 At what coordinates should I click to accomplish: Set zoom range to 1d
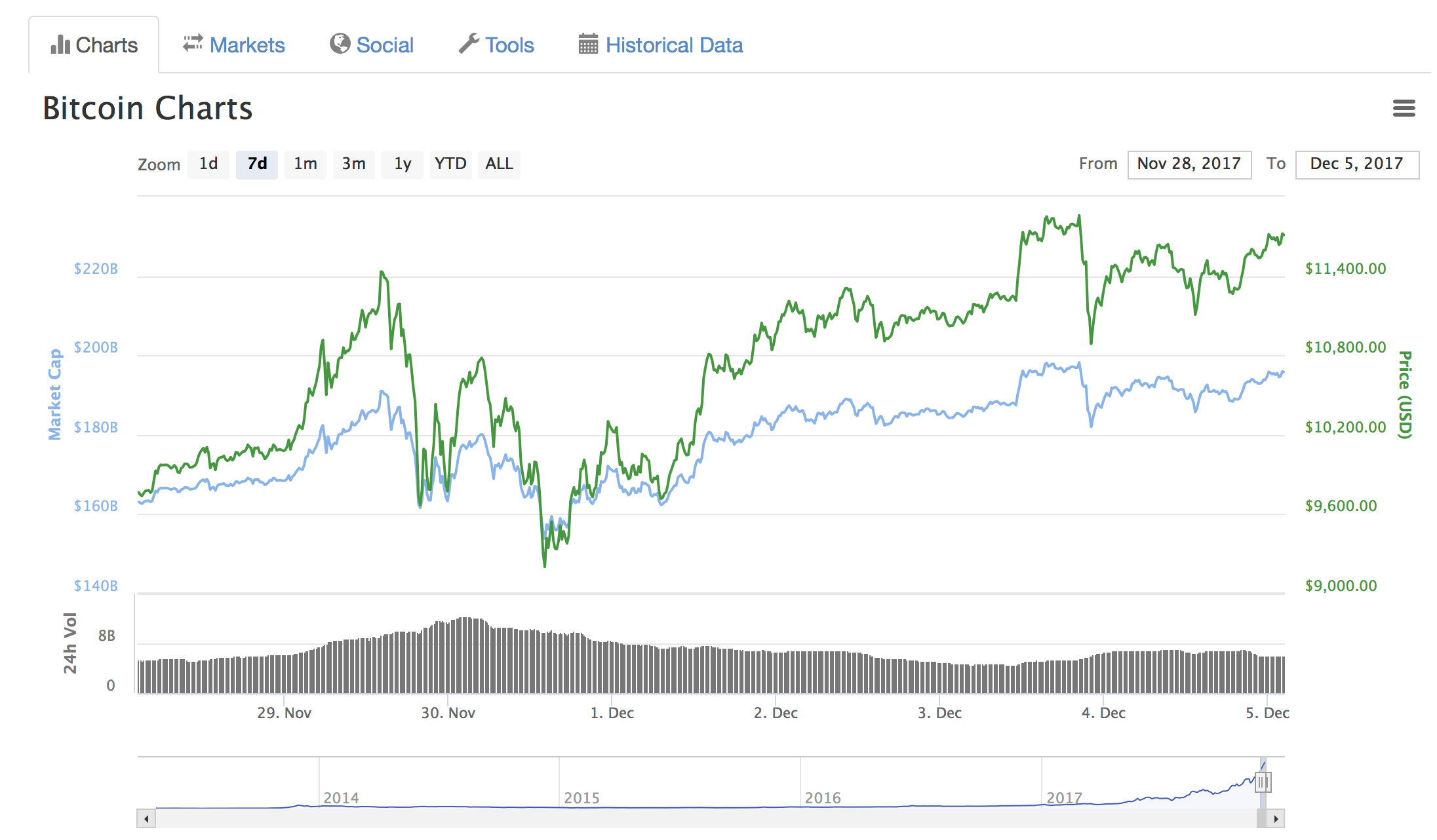point(208,164)
